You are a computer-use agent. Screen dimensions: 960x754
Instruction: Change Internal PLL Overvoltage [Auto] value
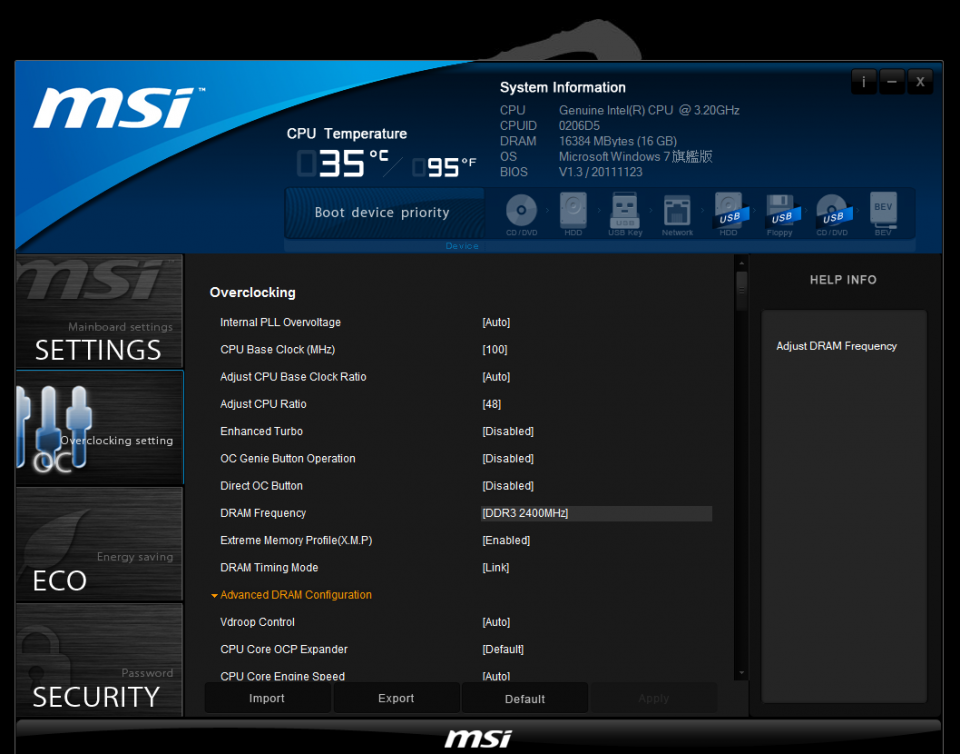[496, 323]
